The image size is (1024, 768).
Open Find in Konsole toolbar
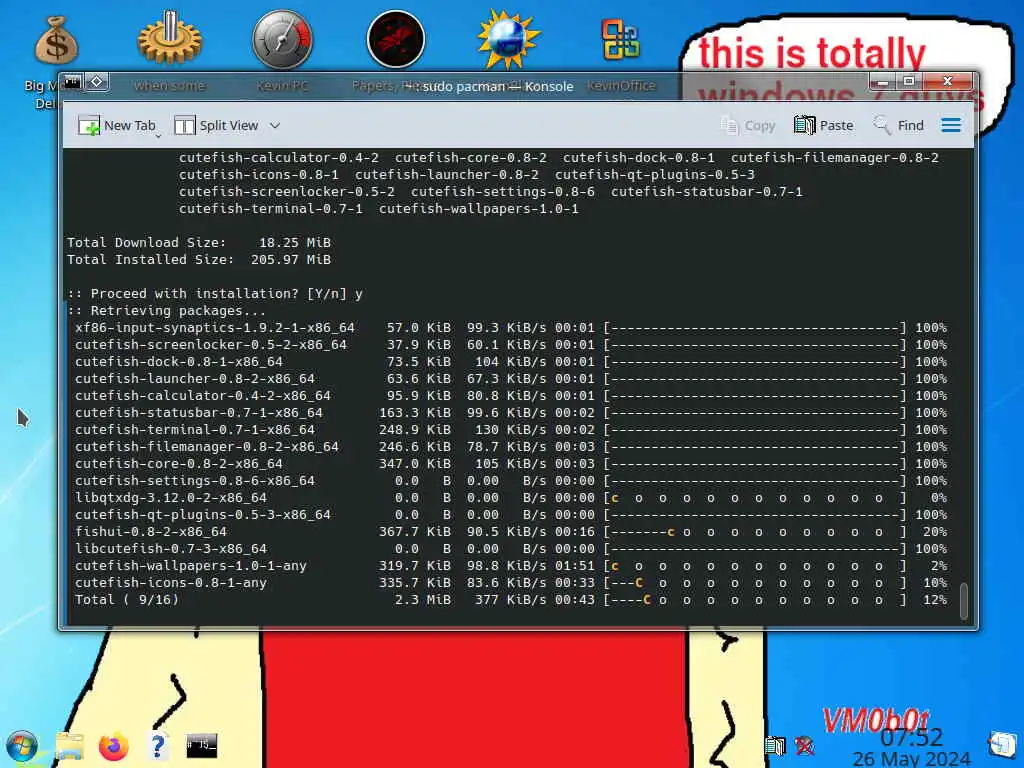click(899, 125)
